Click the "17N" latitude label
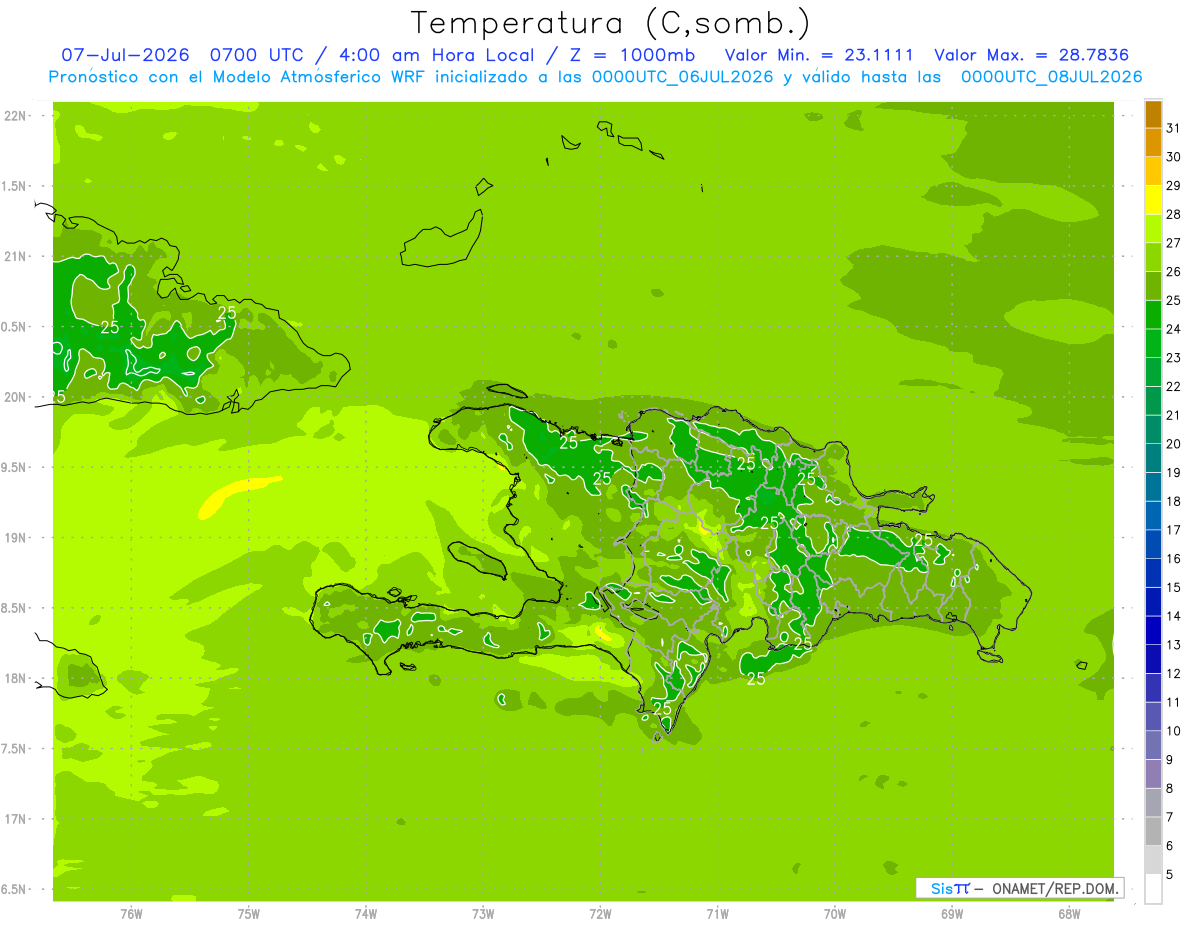The width and height of the screenshot is (1200, 927). click(x=16, y=819)
